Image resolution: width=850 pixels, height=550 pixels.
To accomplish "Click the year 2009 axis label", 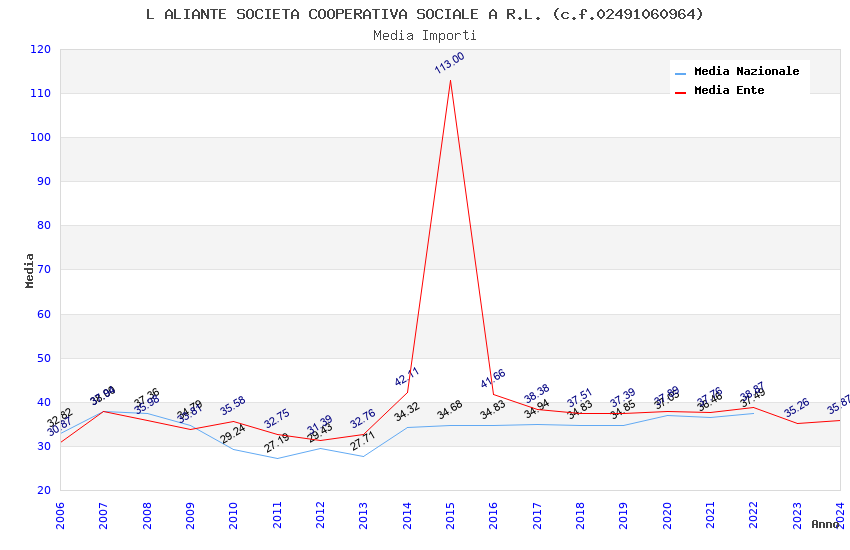I will tap(190, 515).
